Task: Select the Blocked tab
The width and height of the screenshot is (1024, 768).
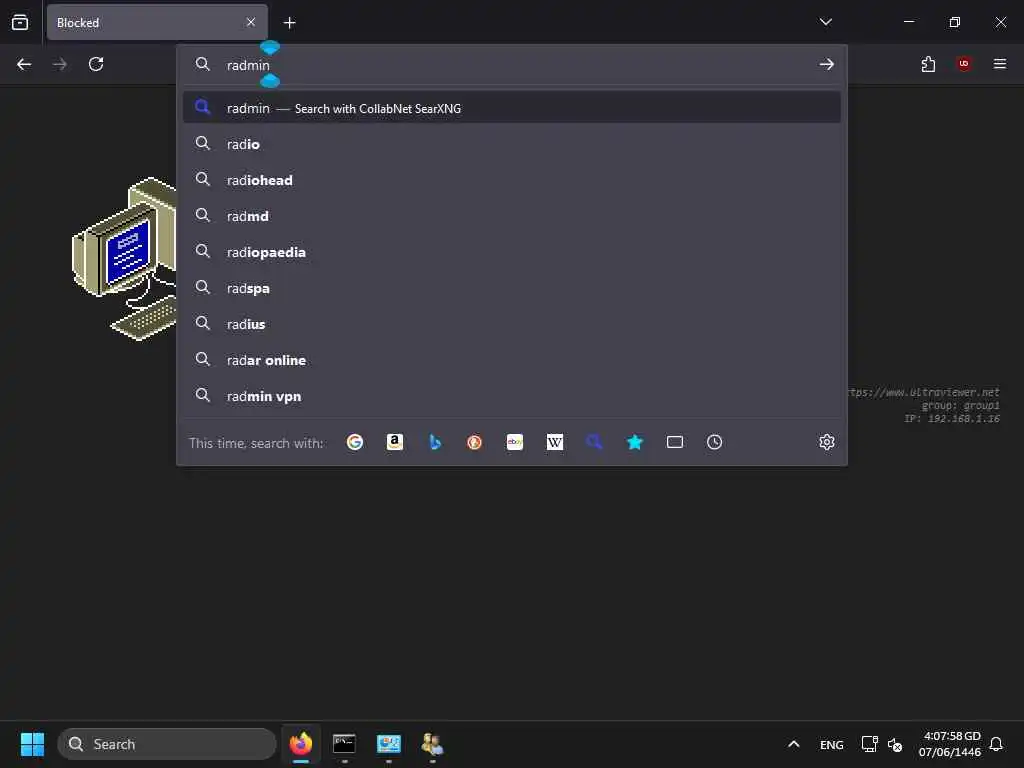Action: click(x=157, y=22)
